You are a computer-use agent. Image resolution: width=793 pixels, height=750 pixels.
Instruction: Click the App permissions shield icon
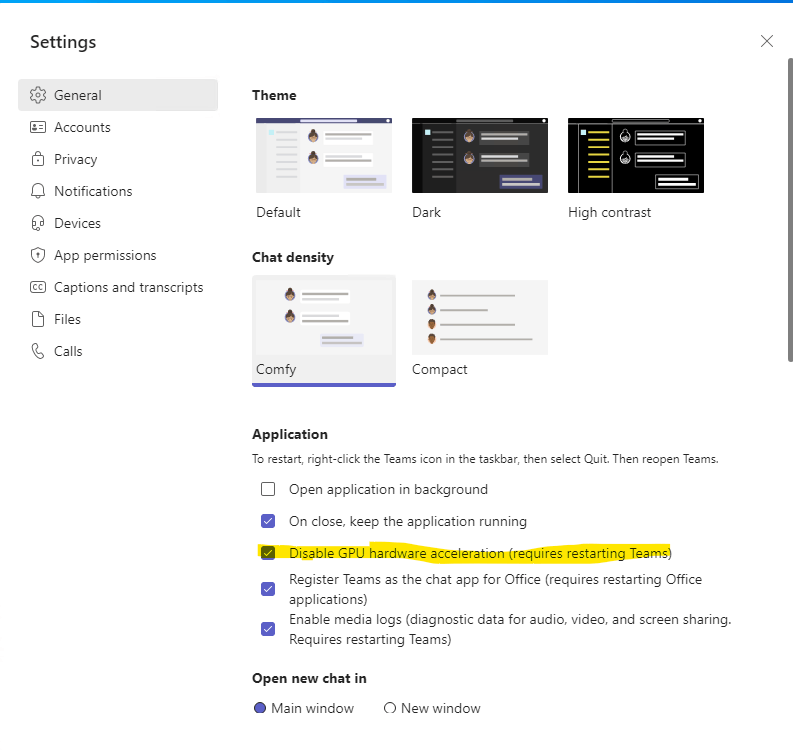(x=38, y=255)
